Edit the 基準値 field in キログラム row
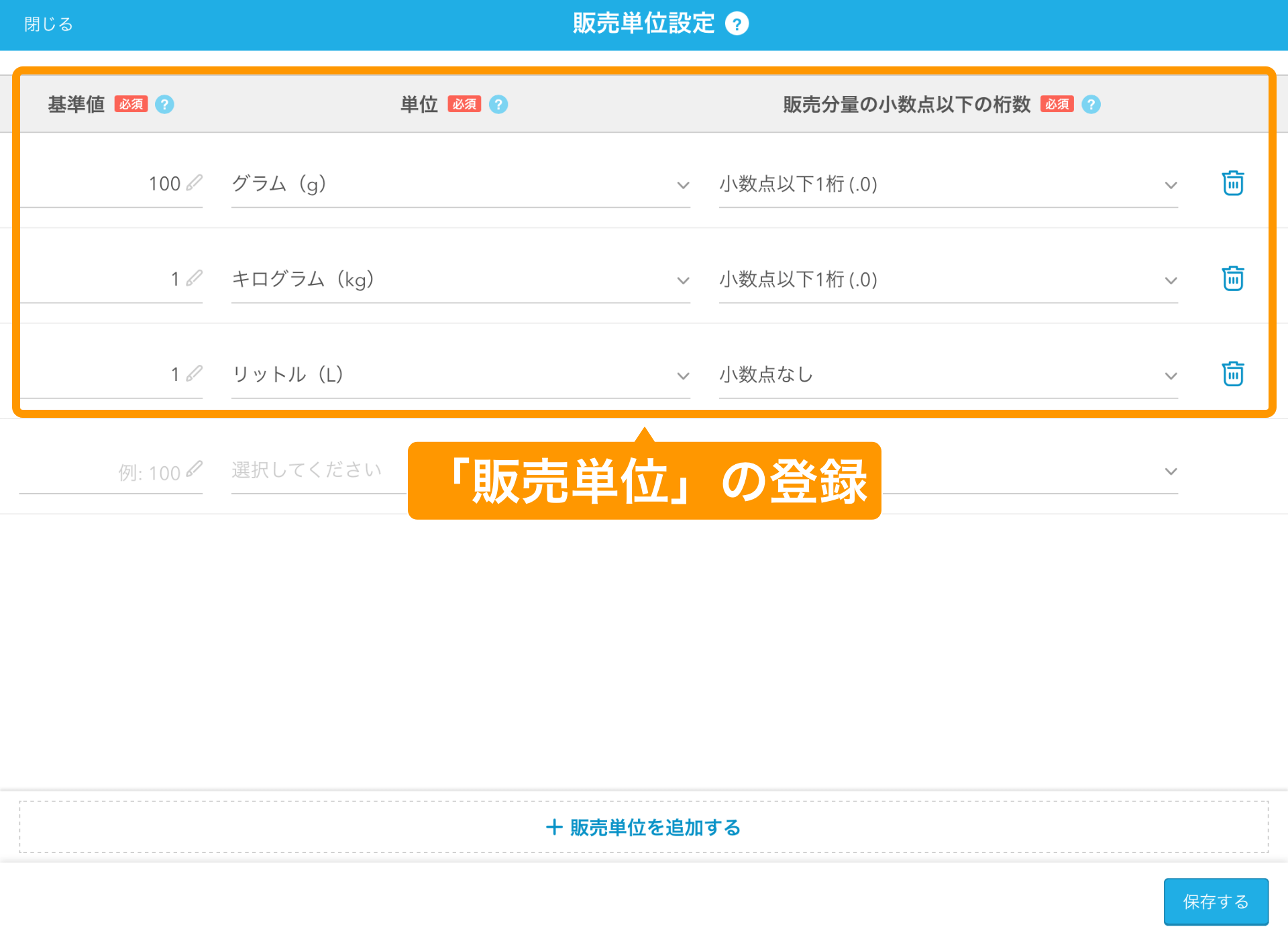 [x=111, y=280]
